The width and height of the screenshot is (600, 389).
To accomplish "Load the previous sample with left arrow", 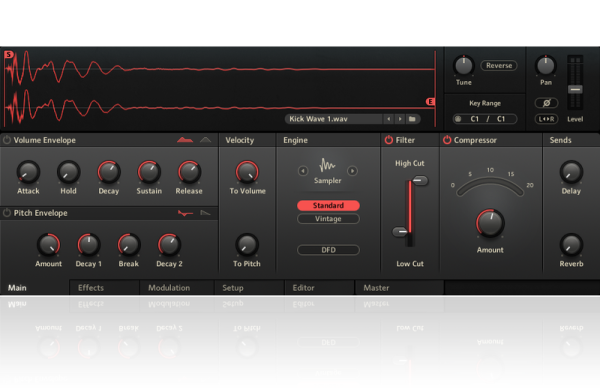I will [x=389, y=119].
